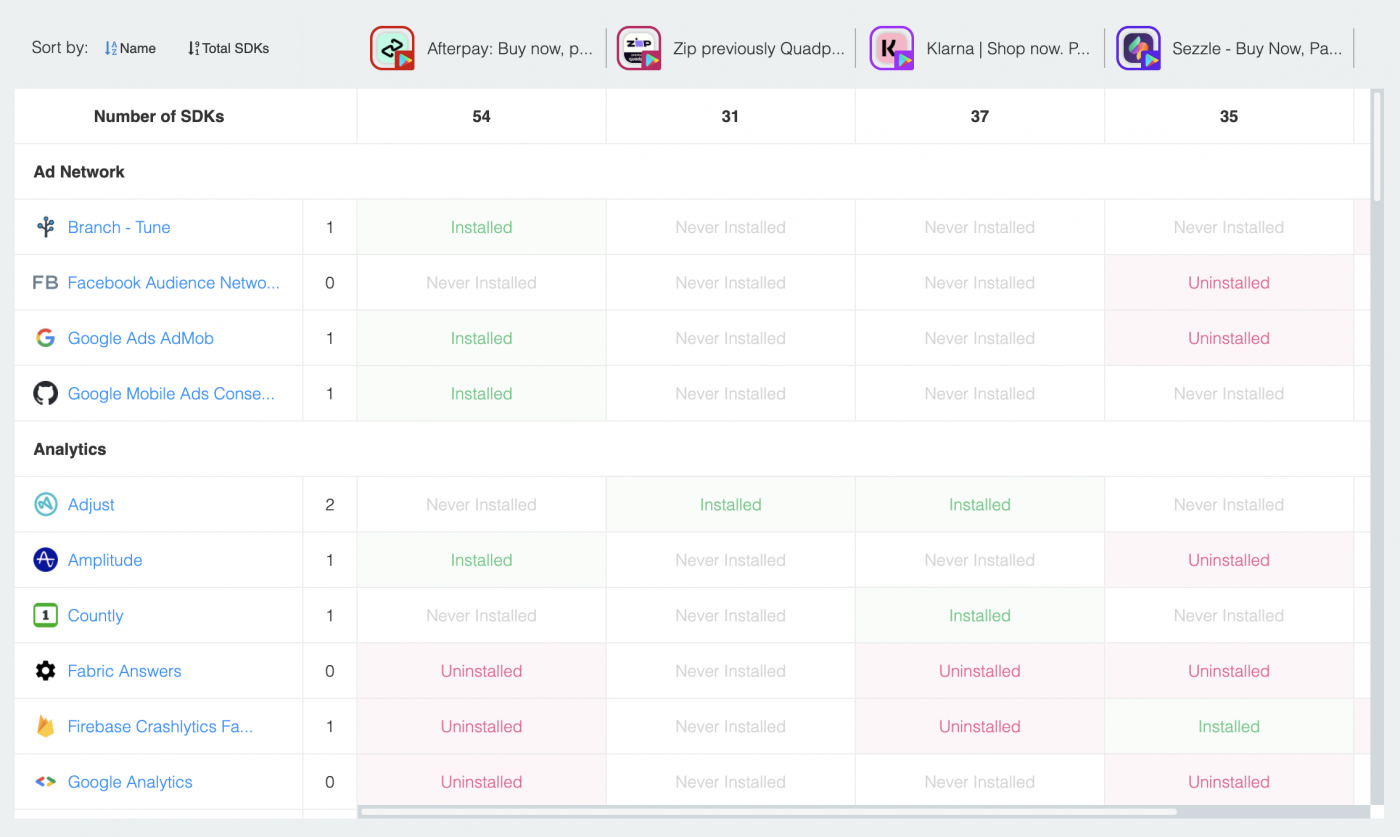Click the Klarna app icon

pyautogui.click(x=892, y=48)
